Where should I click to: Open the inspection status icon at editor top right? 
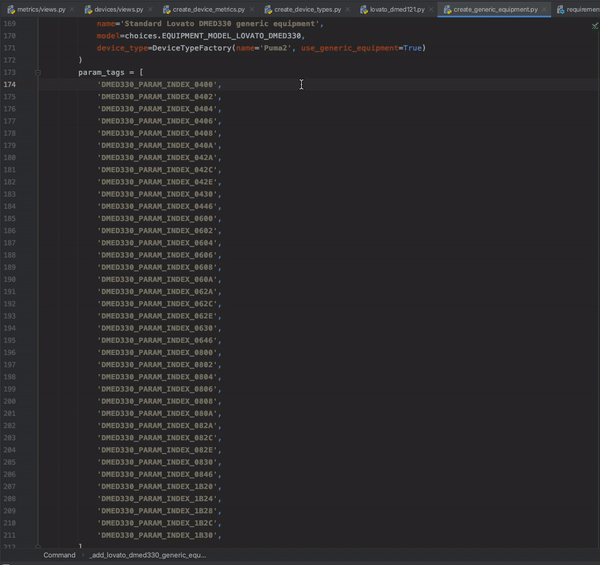tap(595, 26)
